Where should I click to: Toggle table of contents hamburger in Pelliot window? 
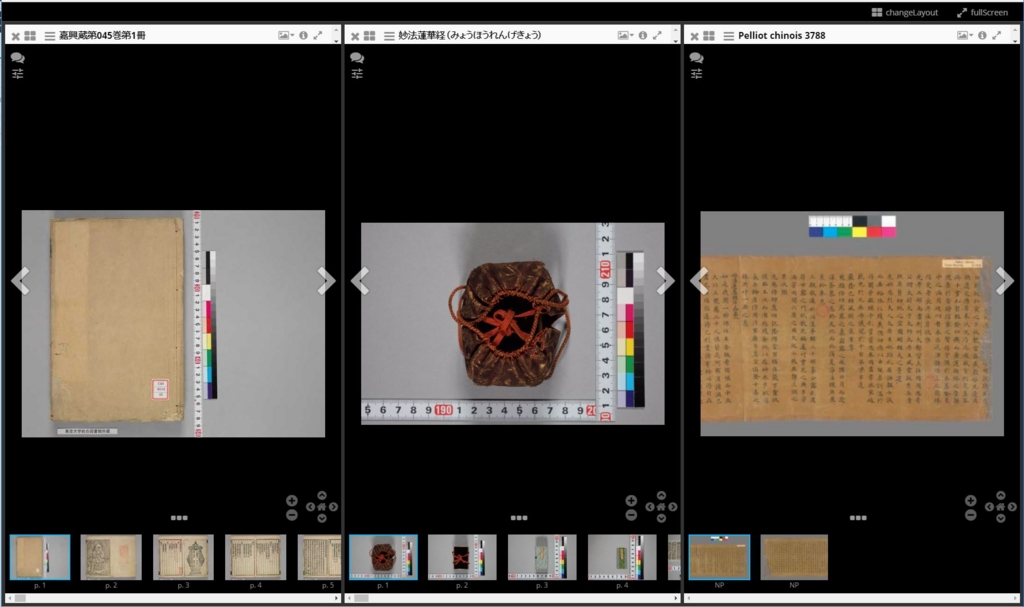(x=729, y=36)
